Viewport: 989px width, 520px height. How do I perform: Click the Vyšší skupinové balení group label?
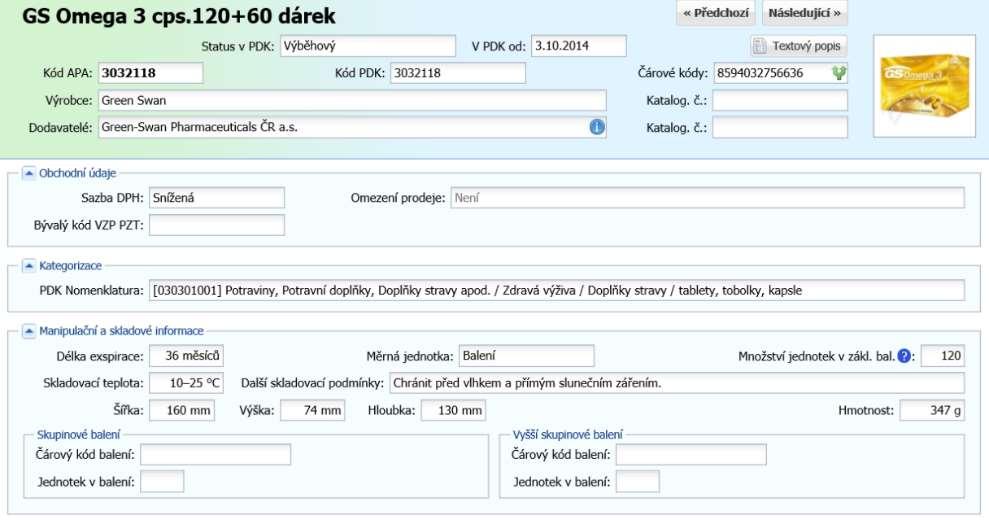(567, 435)
